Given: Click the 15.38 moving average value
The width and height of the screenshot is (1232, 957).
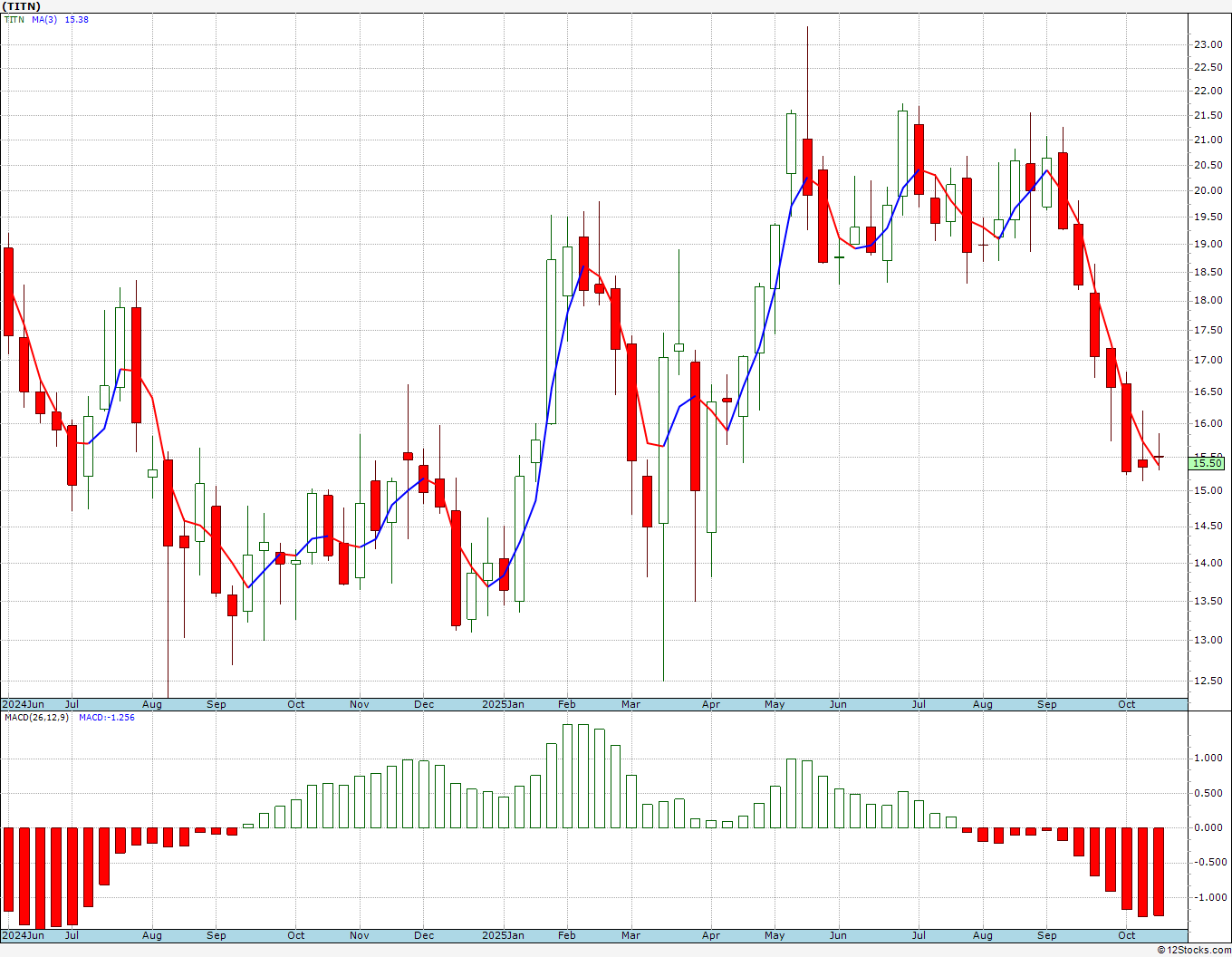Looking at the screenshot, I should 76,20.
